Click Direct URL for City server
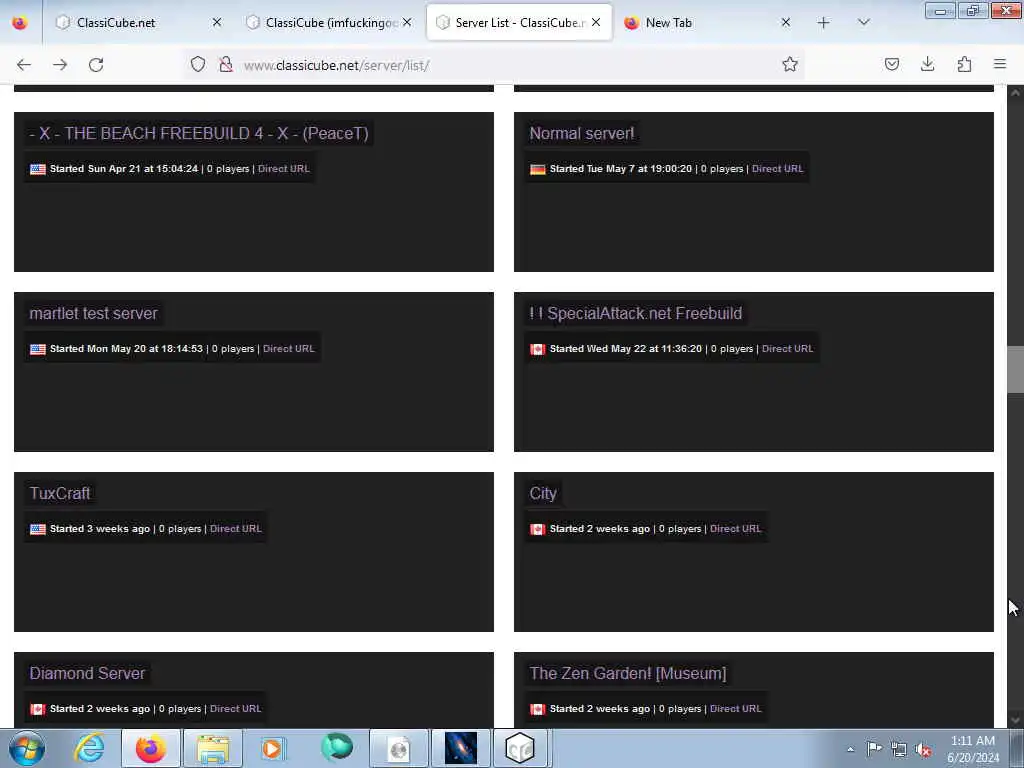1024x768 pixels. pyautogui.click(x=735, y=528)
